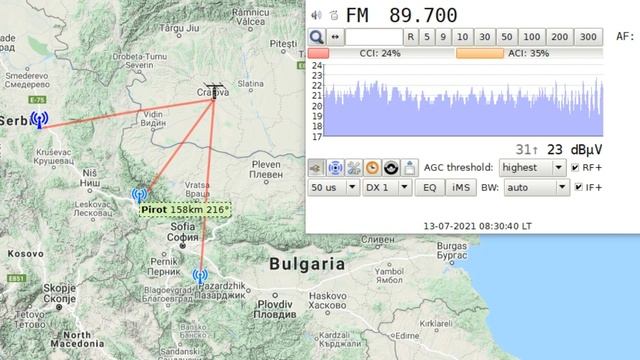
Task: Click the signal level graph
Action: coord(463,100)
